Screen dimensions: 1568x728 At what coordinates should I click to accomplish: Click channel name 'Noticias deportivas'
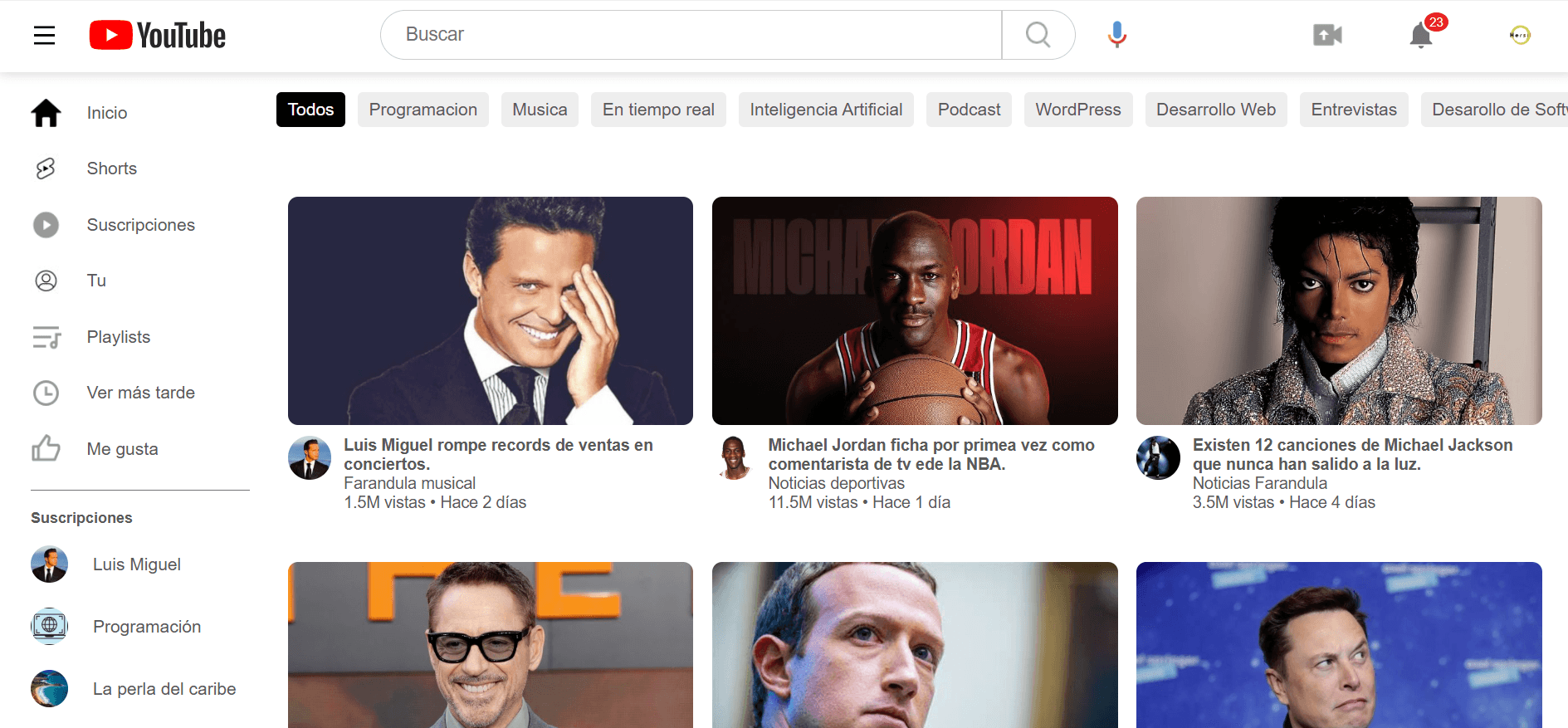pos(837,483)
